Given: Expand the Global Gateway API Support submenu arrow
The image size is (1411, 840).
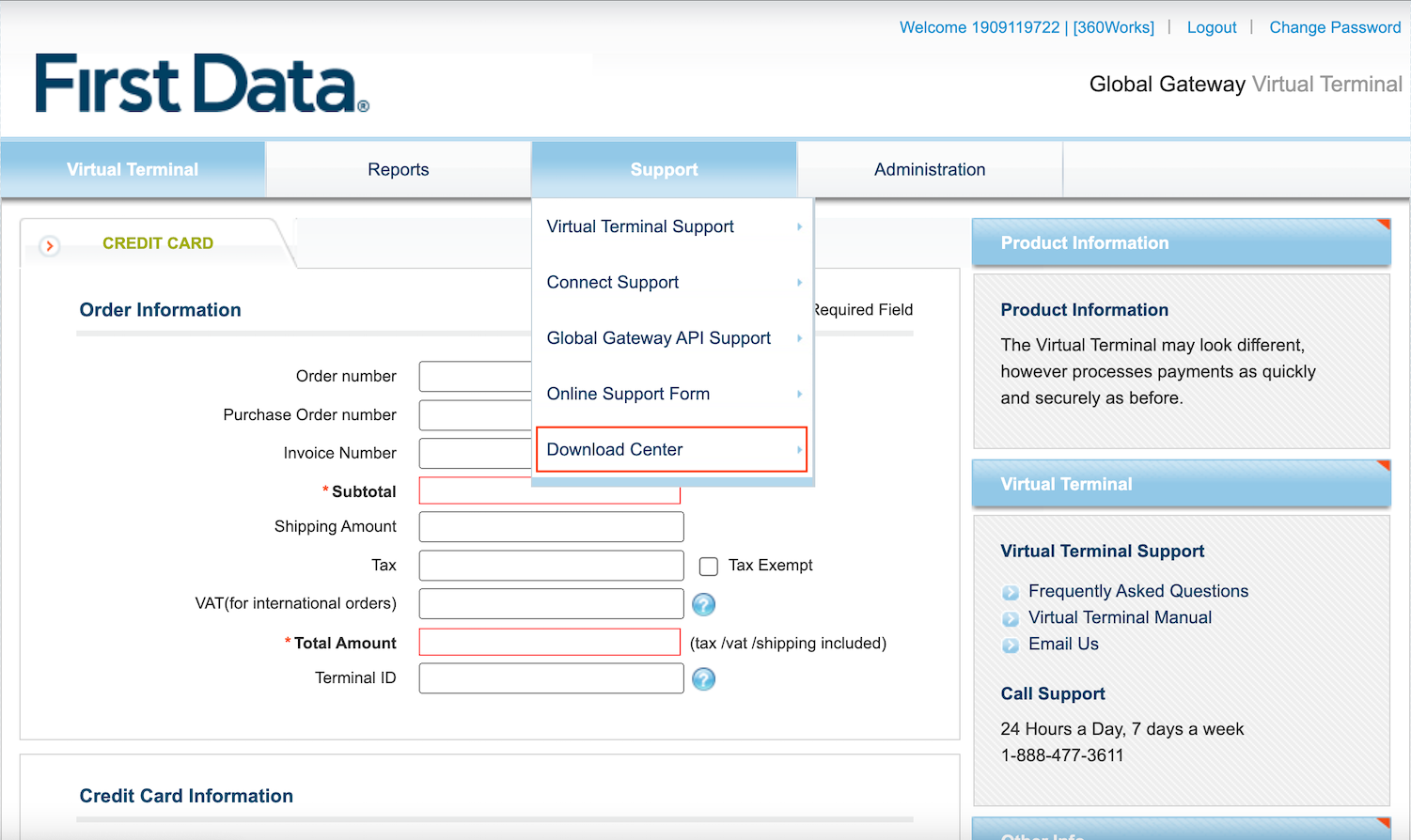Looking at the screenshot, I should point(799,338).
